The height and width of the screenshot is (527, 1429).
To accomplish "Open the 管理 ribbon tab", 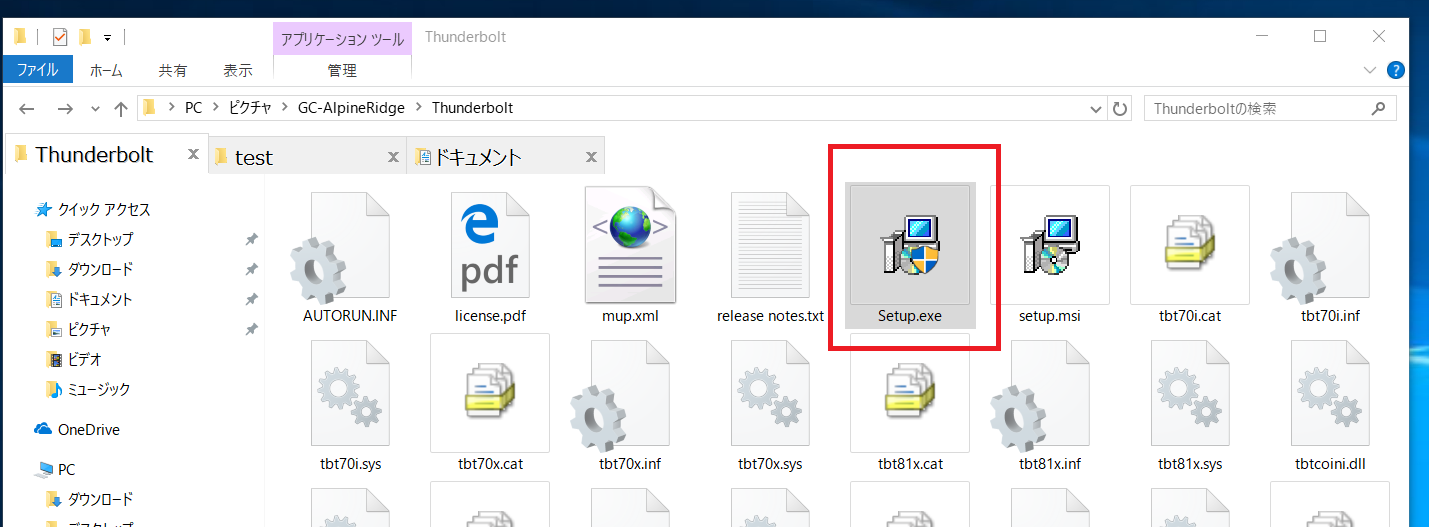I will pyautogui.click(x=342, y=71).
